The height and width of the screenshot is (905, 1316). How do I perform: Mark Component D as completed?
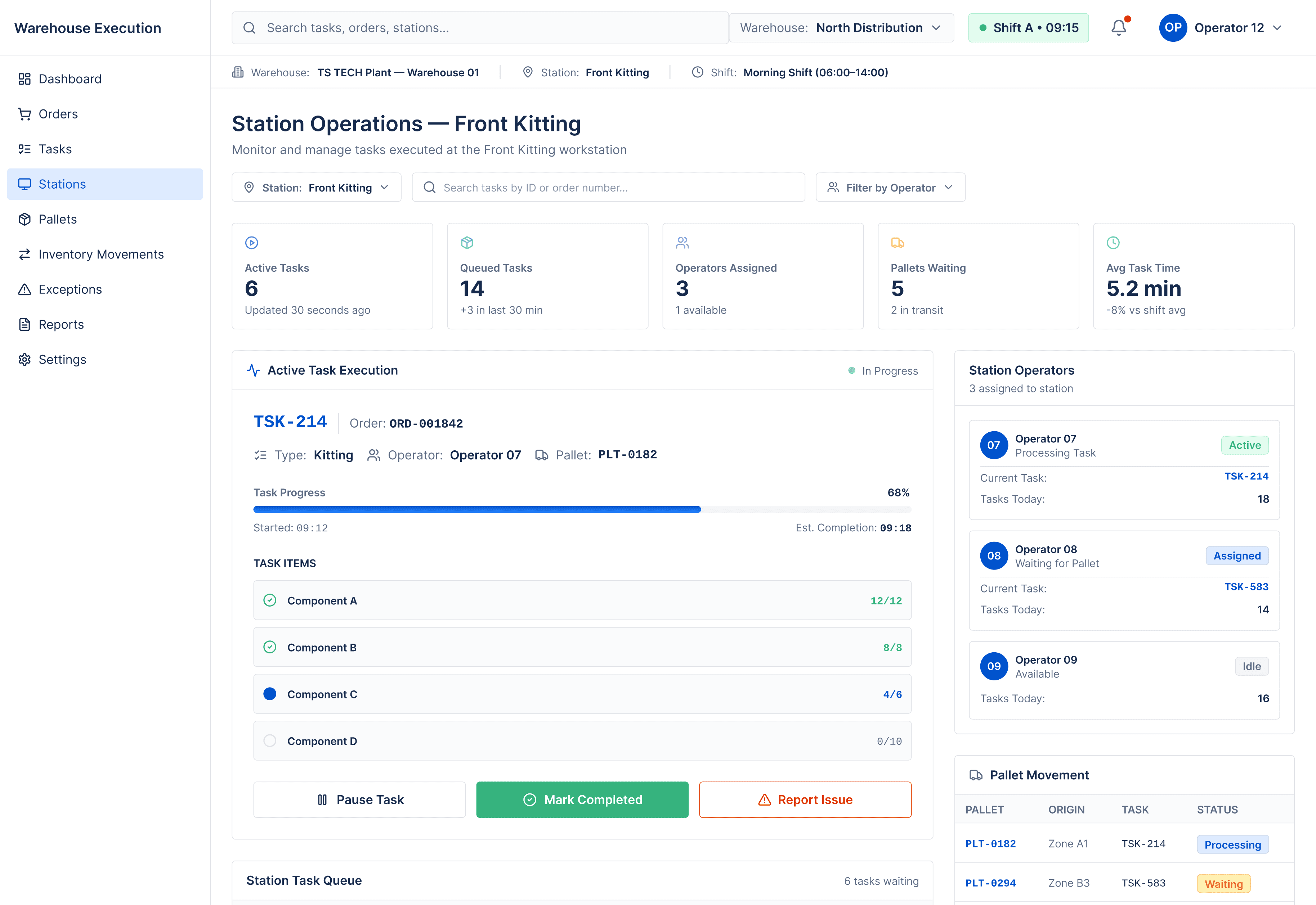click(270, 740)
